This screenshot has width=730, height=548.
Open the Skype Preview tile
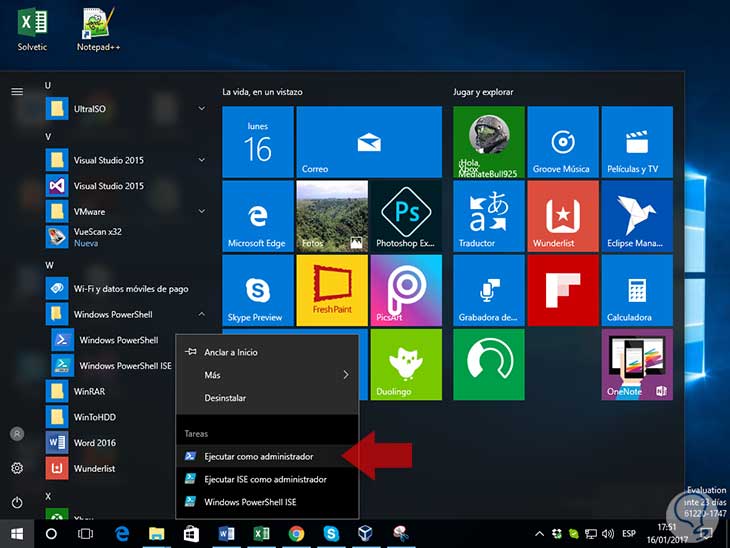point(258,290)
